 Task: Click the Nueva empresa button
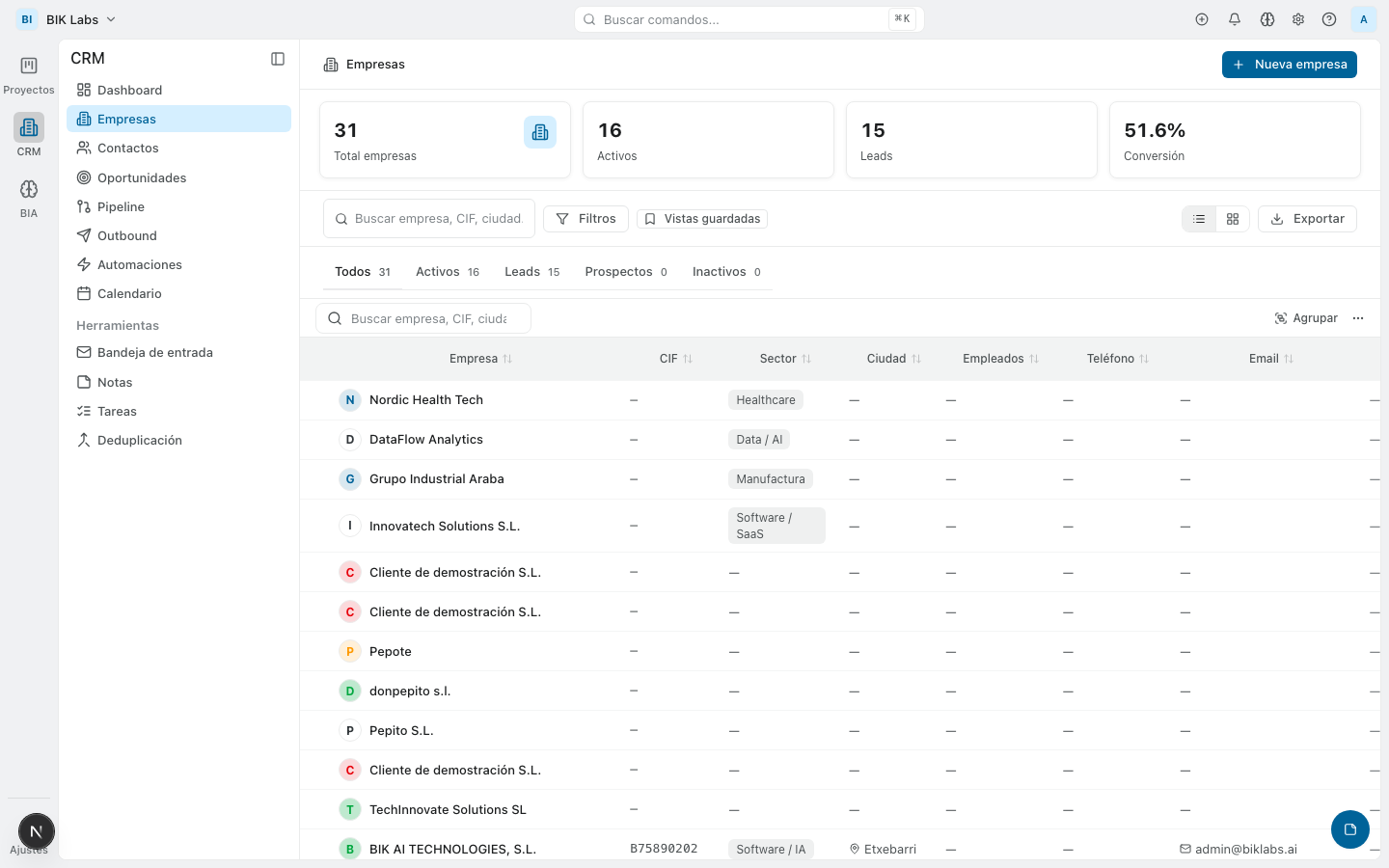pos(1289,65)
